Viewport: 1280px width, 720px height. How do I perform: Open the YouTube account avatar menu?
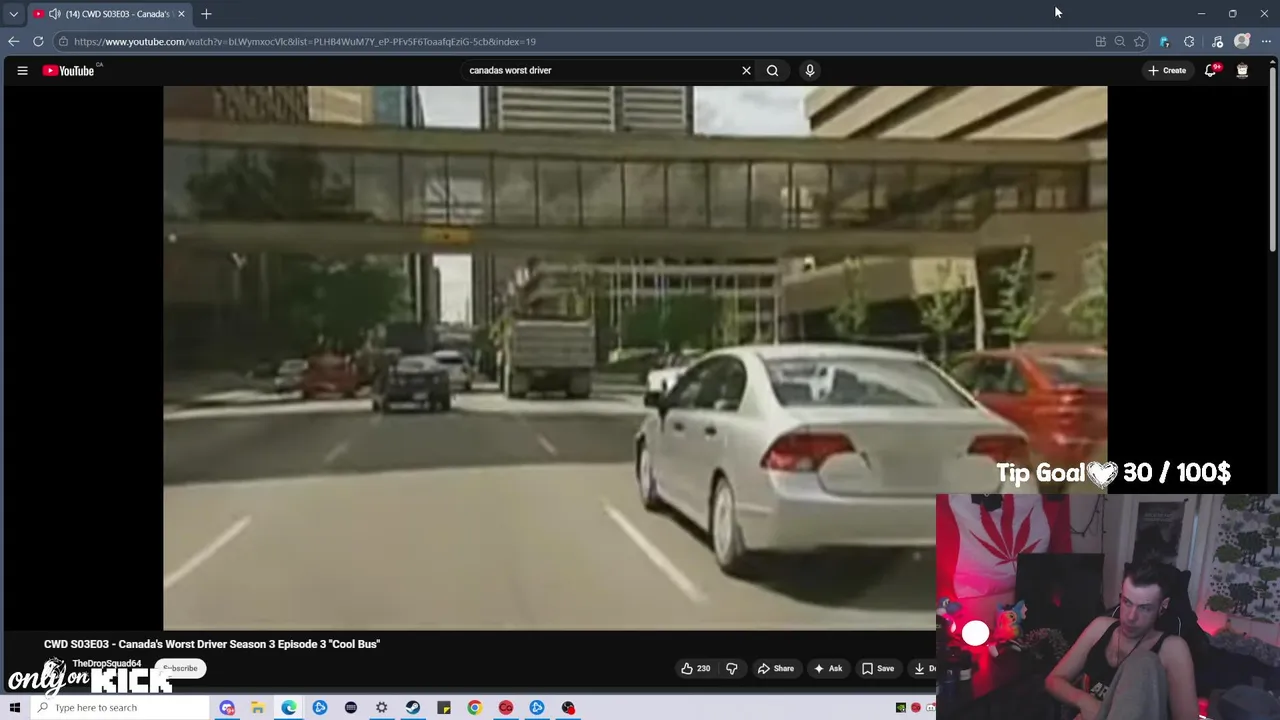(x=1242, y=70)
